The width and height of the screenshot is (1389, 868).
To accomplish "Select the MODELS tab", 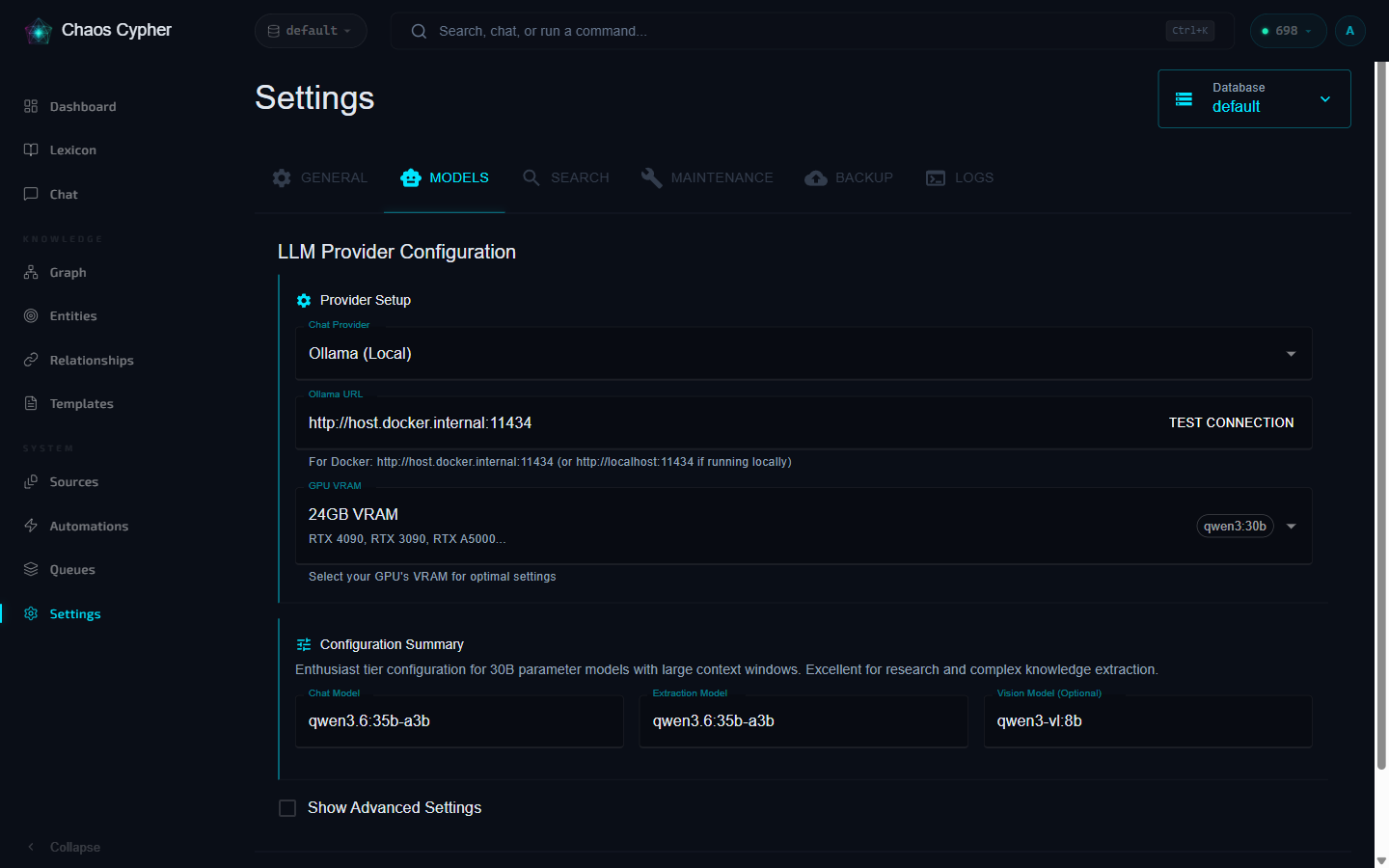I will pos(445,177).
